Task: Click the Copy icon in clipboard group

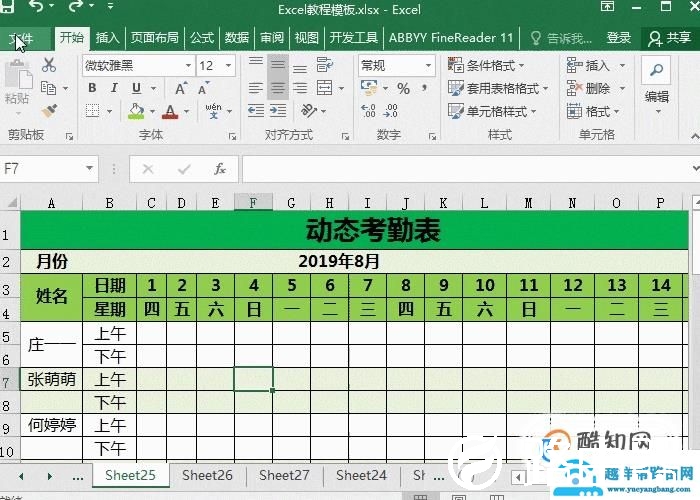Action: 48,88
